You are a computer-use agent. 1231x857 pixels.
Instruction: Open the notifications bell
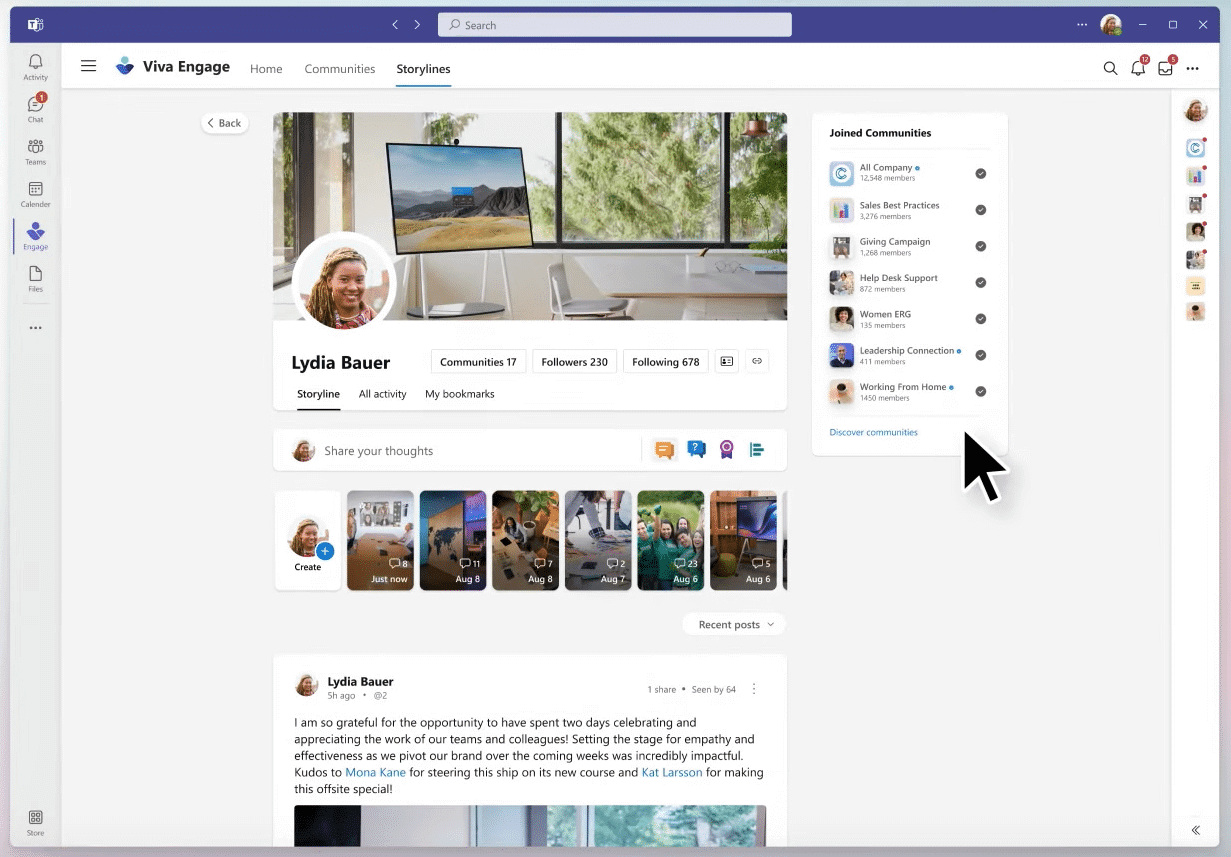[x=1138, y=68]
